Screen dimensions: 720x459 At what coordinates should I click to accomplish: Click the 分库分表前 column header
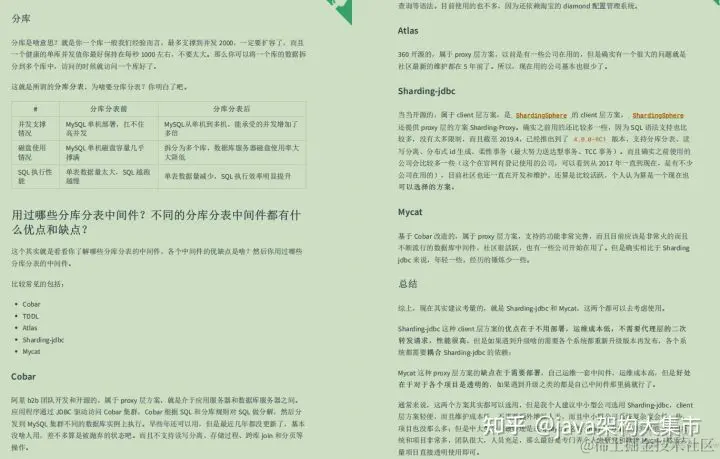(109, 109)
